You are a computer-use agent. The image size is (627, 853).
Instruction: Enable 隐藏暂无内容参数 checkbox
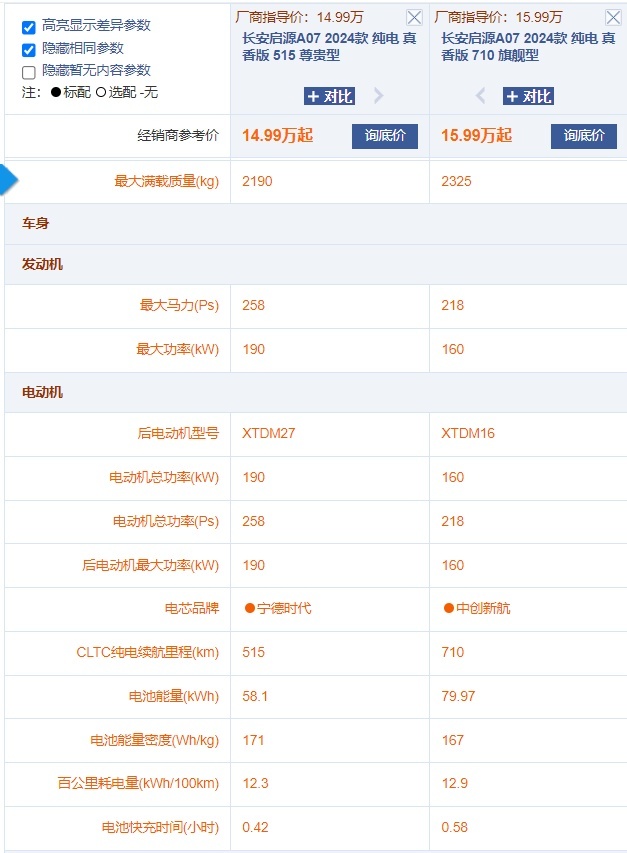click(29, 72)
